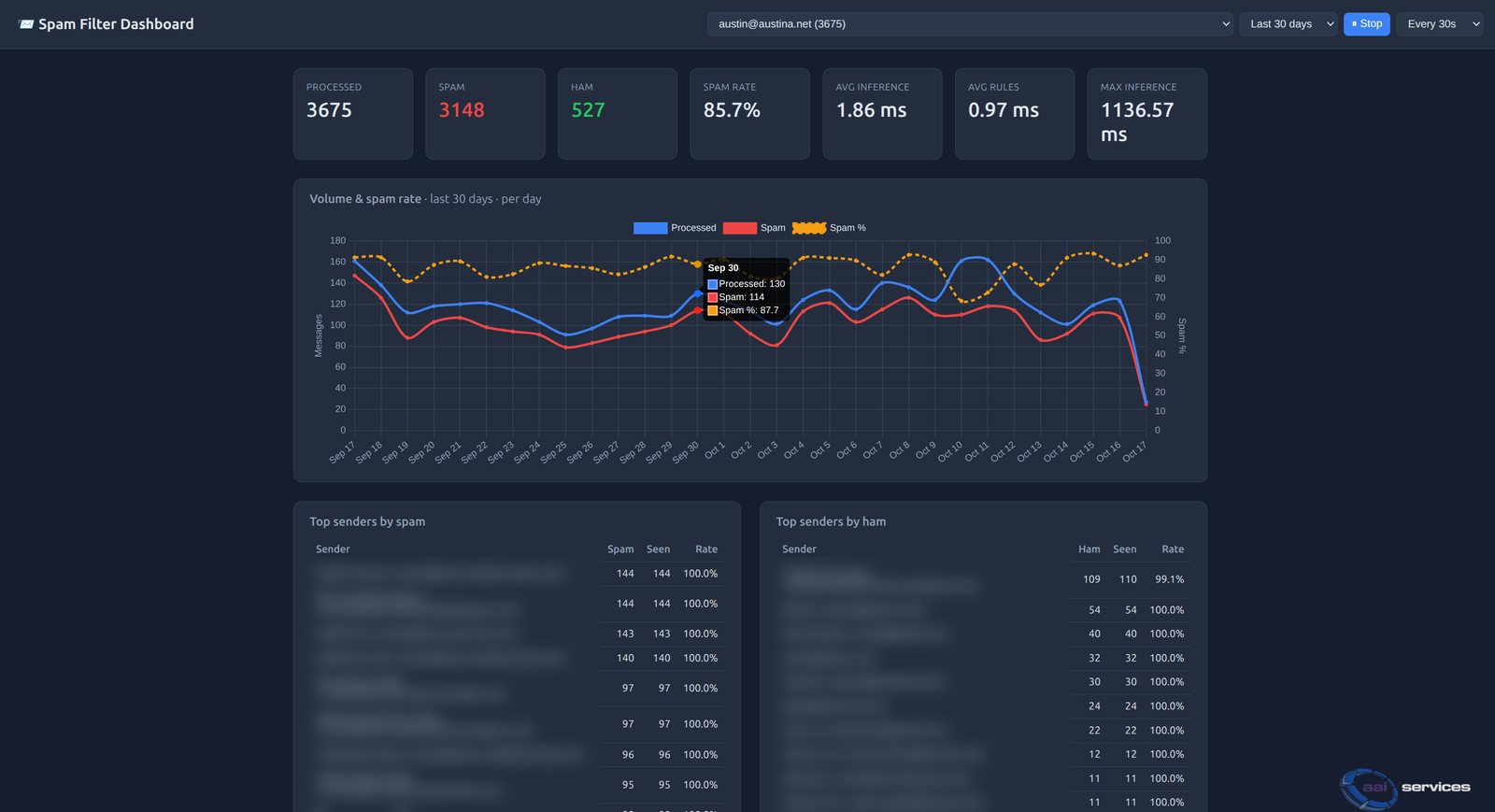Click the 99.1% rate cell in ham table
This screenshot has width=1495, height=812.
[1169, 579]
